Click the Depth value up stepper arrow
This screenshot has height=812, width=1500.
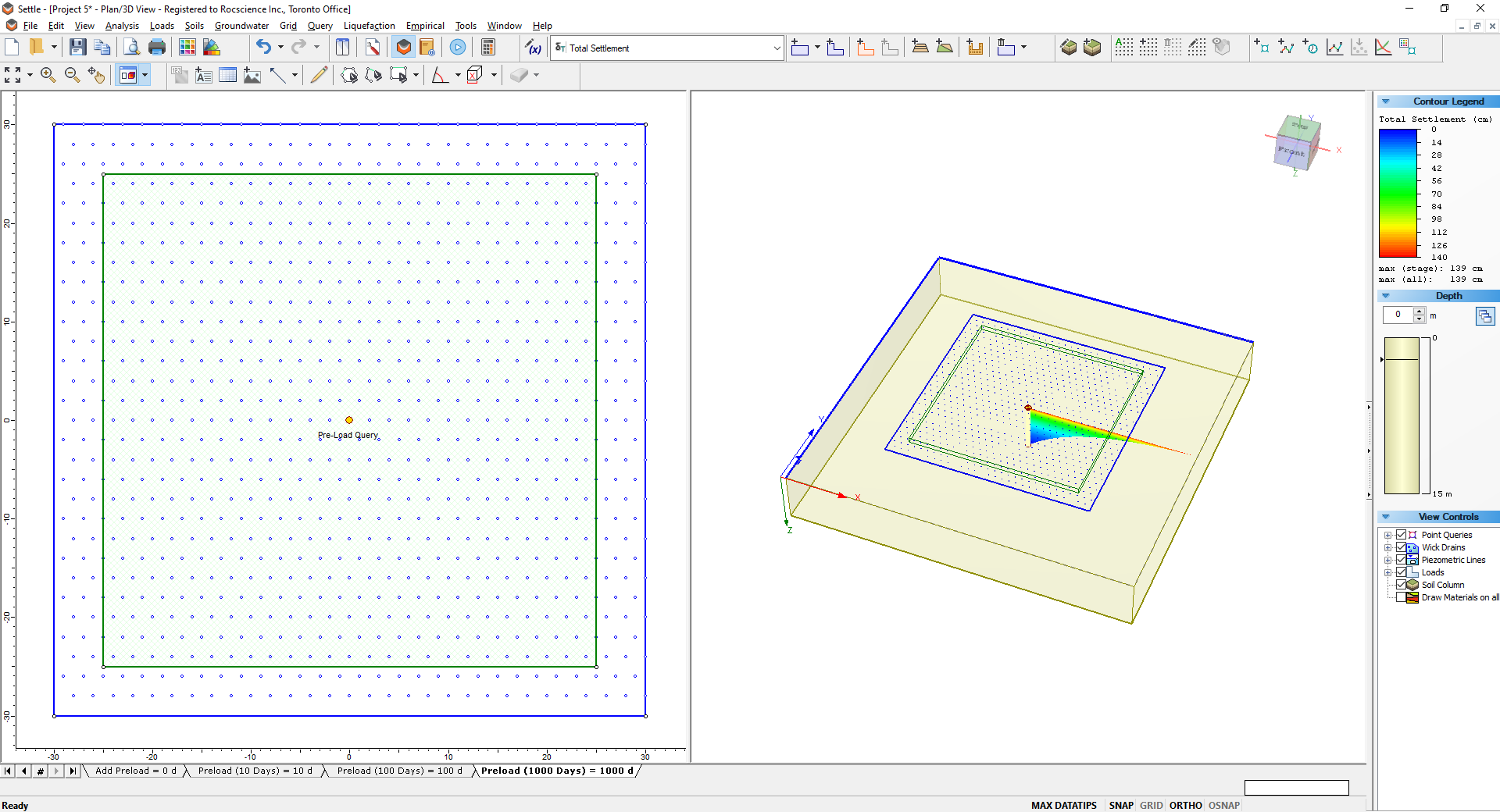(1419, 311)
